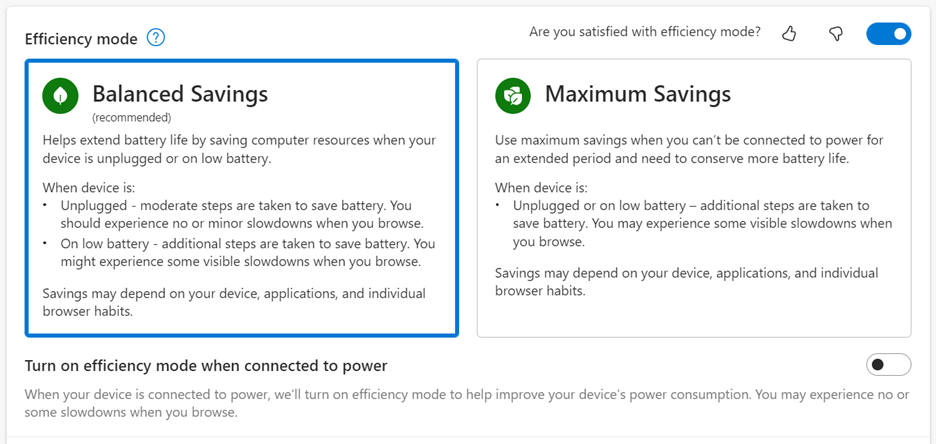Screen dimensions: 936x444
Task: Choose the Maximum Savings title
Action: [x=637, y=94]
